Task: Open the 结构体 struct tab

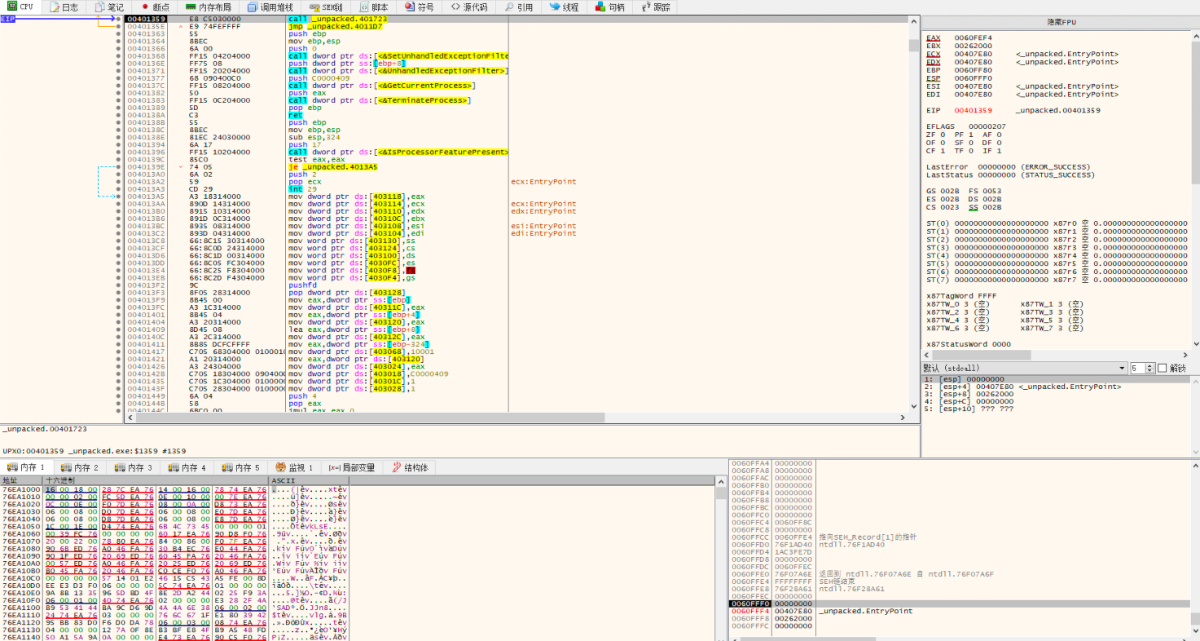Action: [409, 467]
